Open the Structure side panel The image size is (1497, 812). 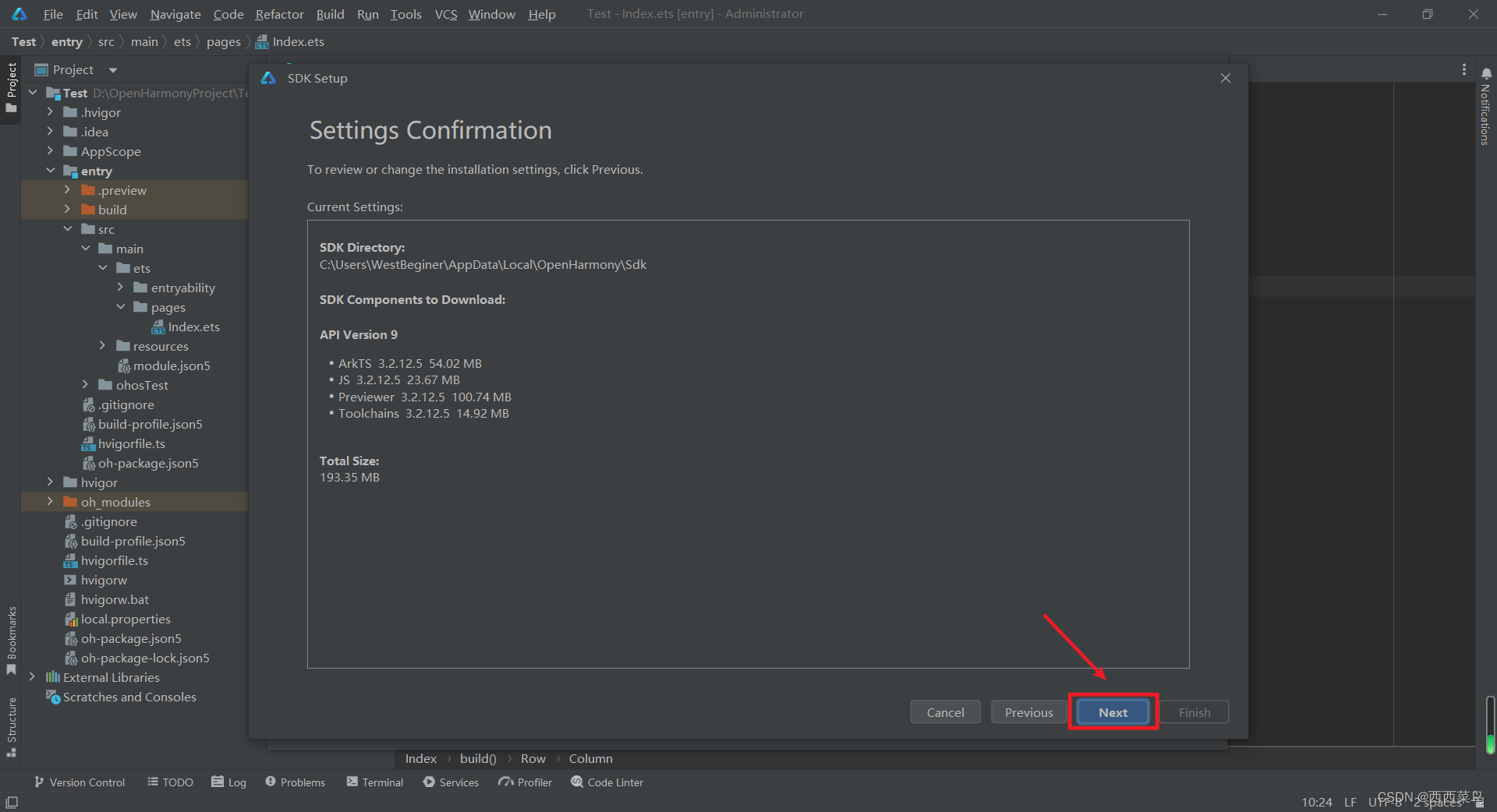[11, 726]
